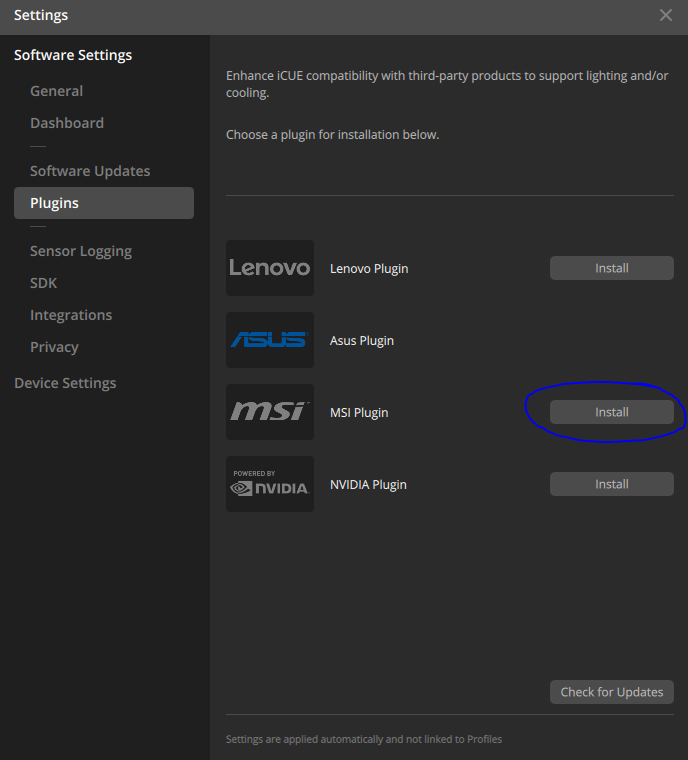Click 'Choose a plugin for installation below' text
The image size is (688, 760).
(x=333, y=135)
